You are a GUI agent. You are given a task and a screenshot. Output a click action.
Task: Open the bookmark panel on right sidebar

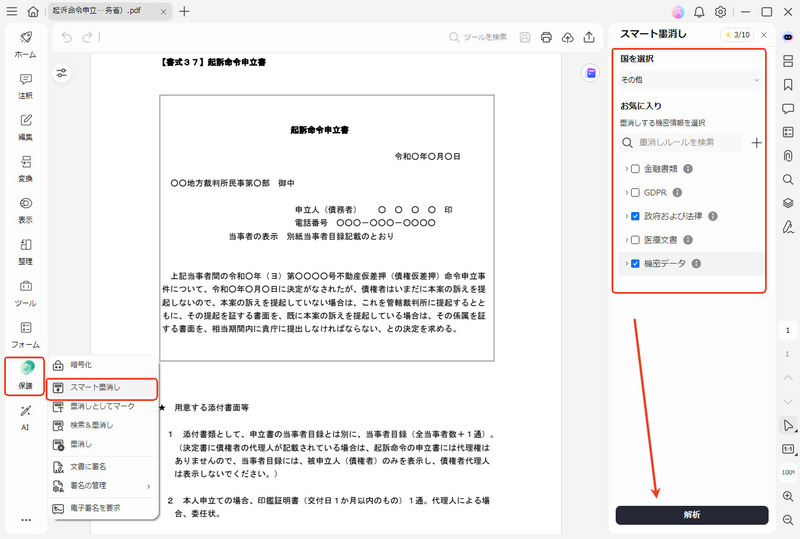[788, 85]
